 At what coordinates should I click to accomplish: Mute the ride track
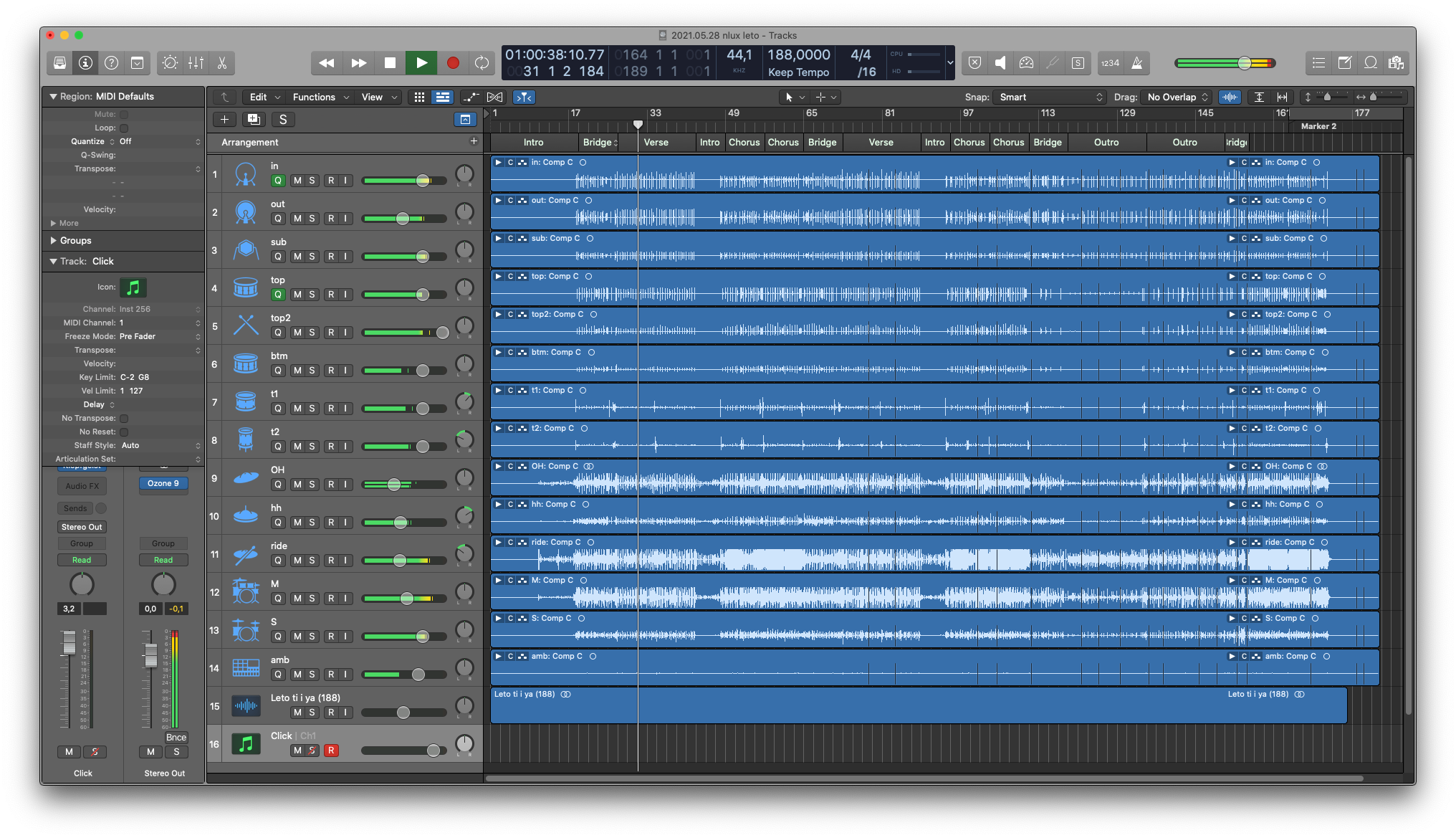(x=297, y=561)
